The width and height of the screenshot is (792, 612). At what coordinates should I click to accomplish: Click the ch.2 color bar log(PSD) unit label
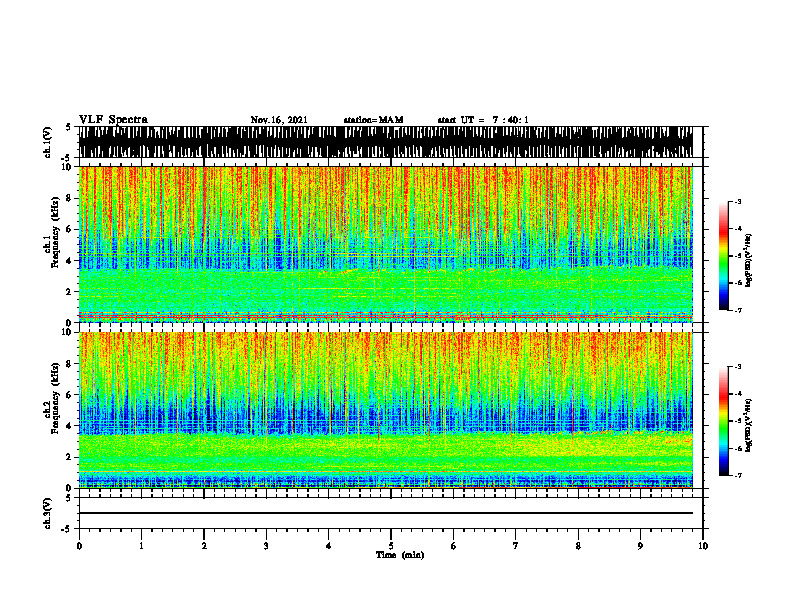(x=749, y=425)
